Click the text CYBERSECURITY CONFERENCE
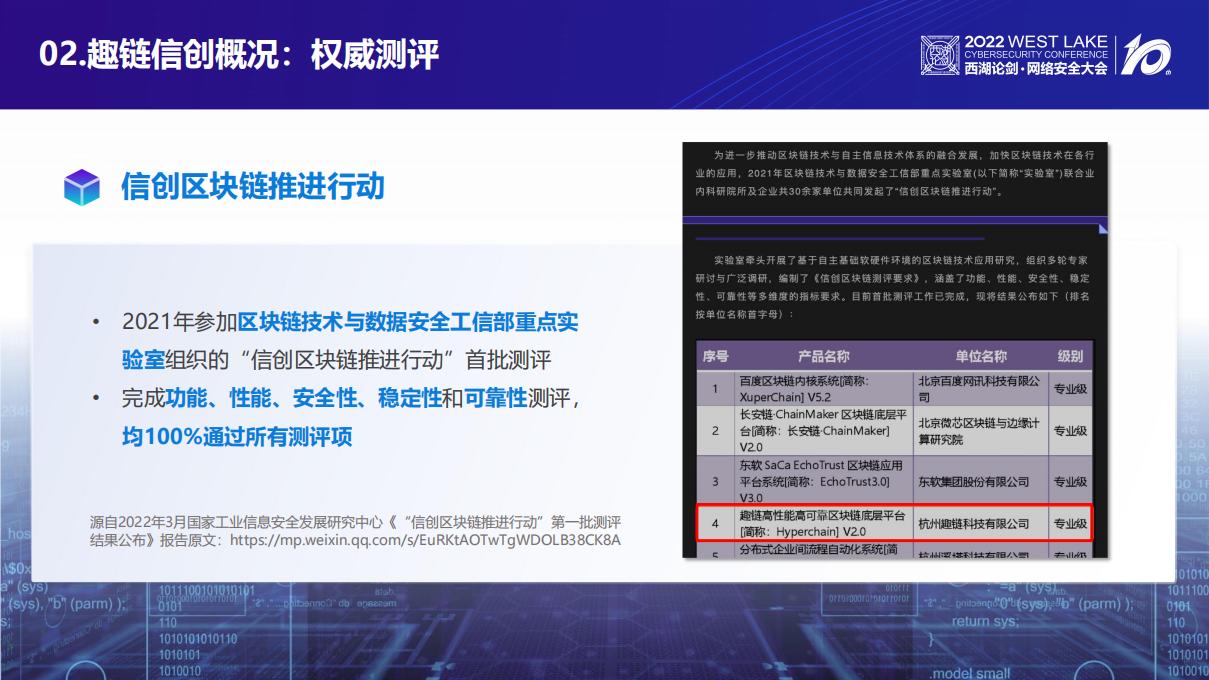The width and height of the screenshot is (1209, 680). click(1036, 55)
